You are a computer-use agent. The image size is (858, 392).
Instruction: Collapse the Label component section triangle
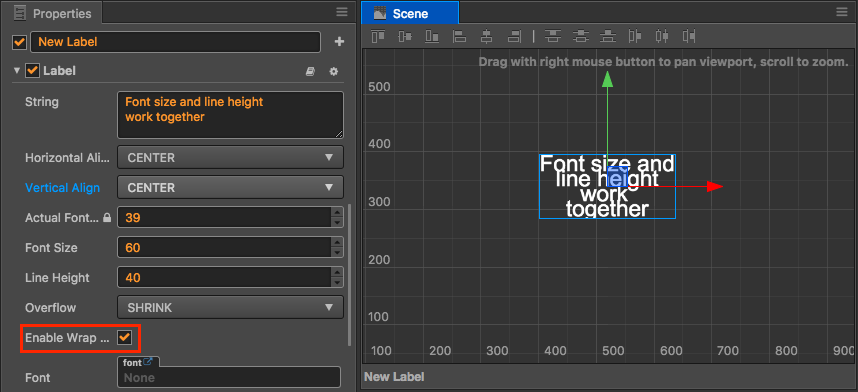click(x=16, y=71)
